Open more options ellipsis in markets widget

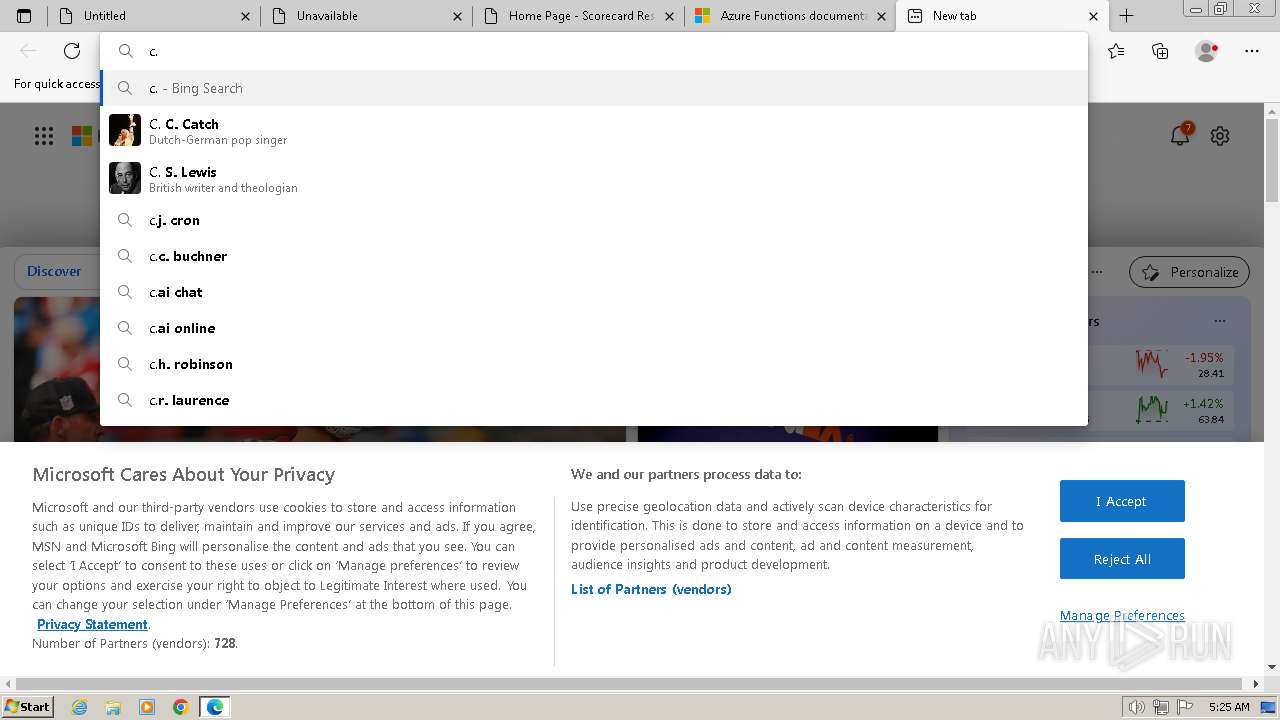[x=1220, y=321]
